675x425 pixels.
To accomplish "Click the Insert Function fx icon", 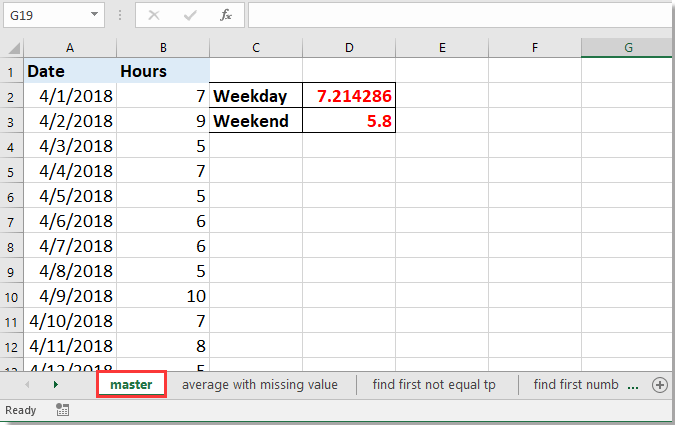I will click(226, 15).
